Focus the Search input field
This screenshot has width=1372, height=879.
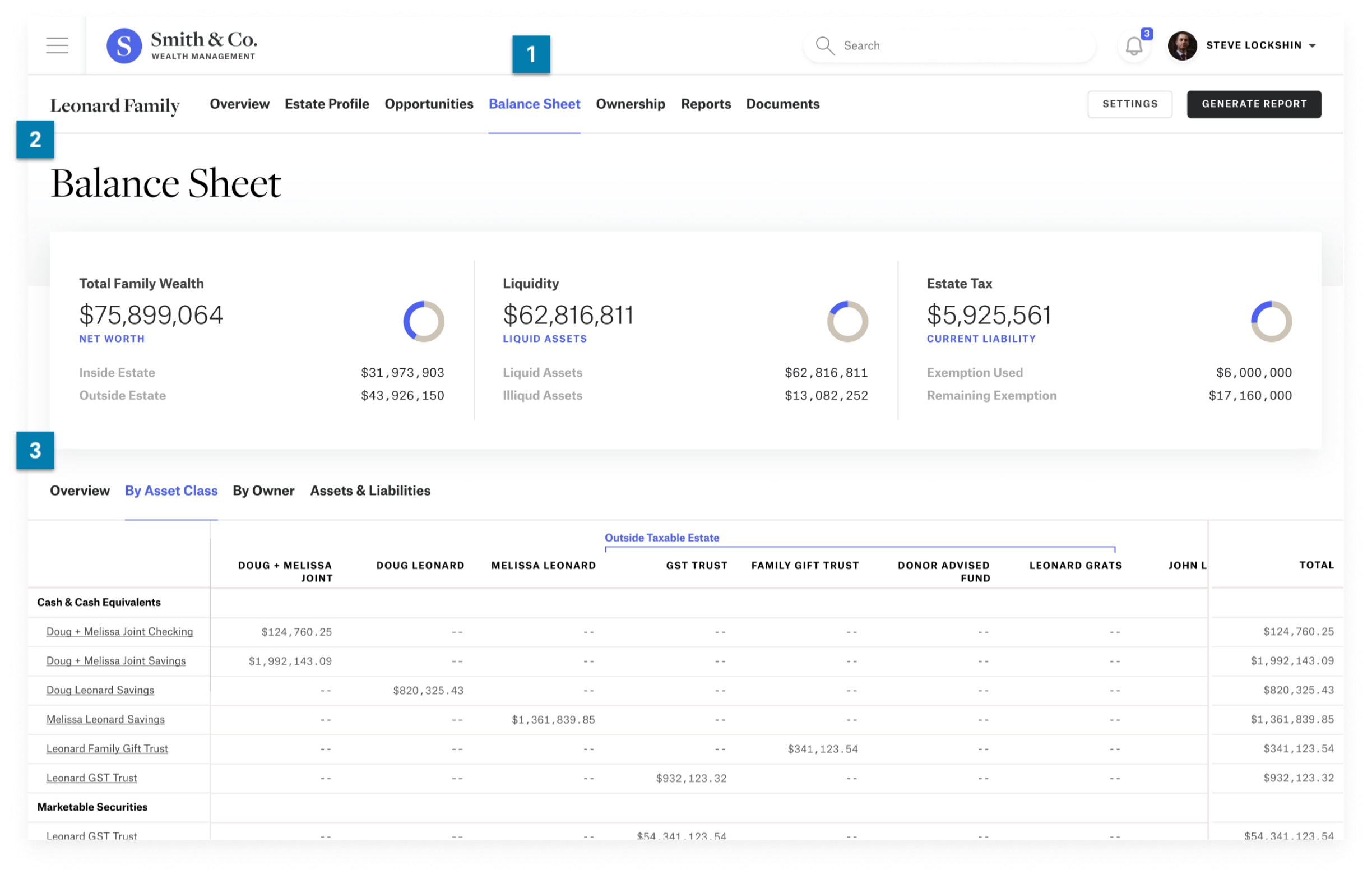click(x=949, y=45)
